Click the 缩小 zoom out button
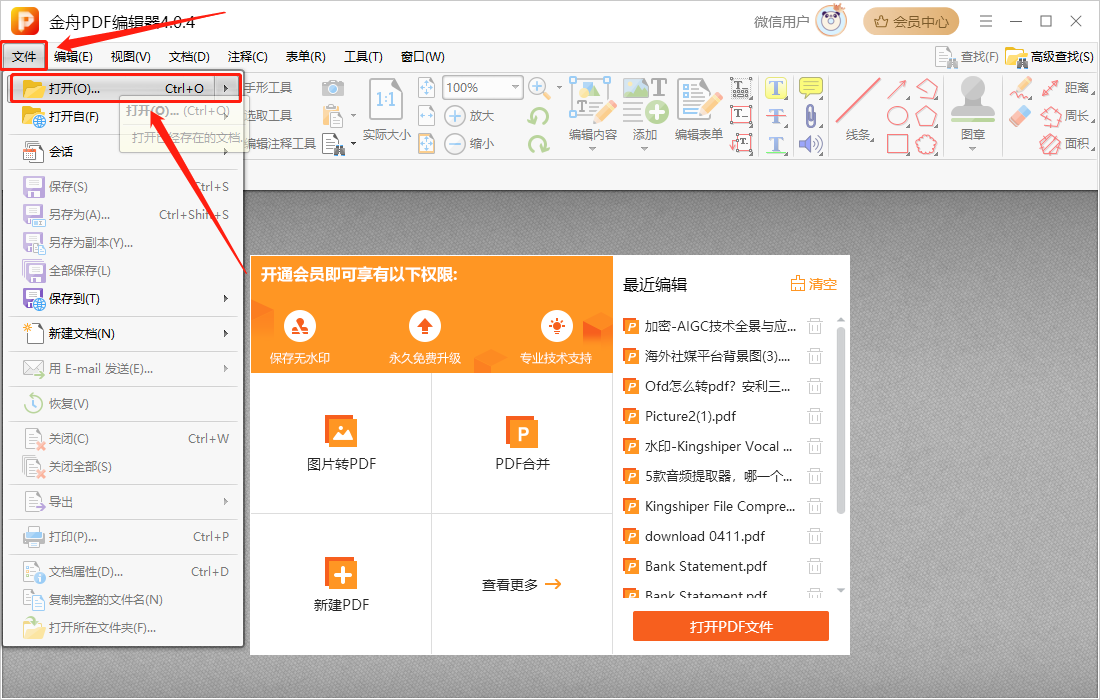The width and height of the screenshot is (1100, 700). 469,144
